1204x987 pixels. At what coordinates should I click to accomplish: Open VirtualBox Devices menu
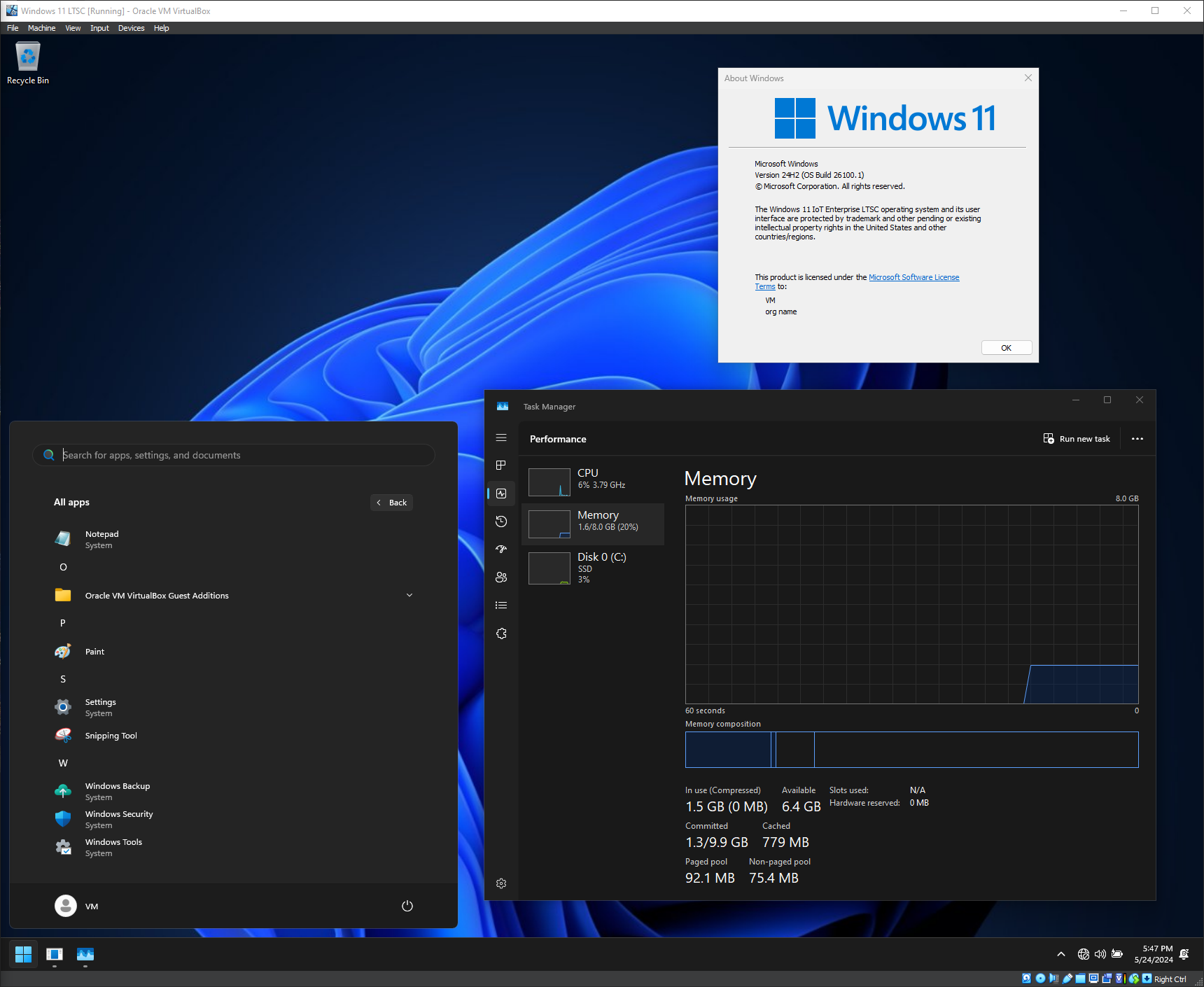pyautogui.click(x=131, y=28)
